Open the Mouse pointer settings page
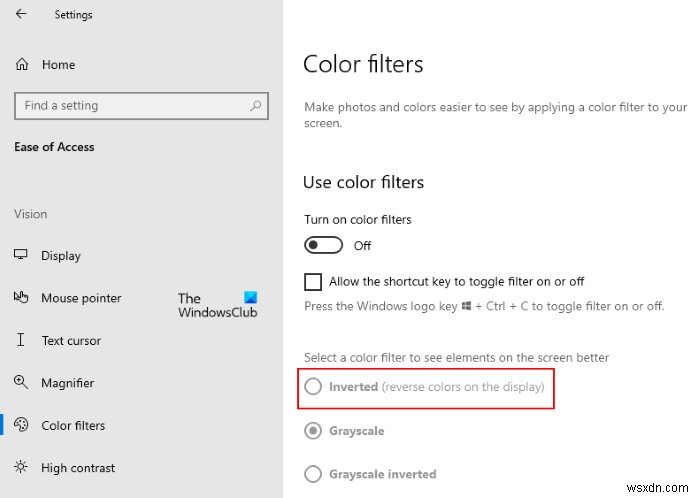 coord(81,298)
